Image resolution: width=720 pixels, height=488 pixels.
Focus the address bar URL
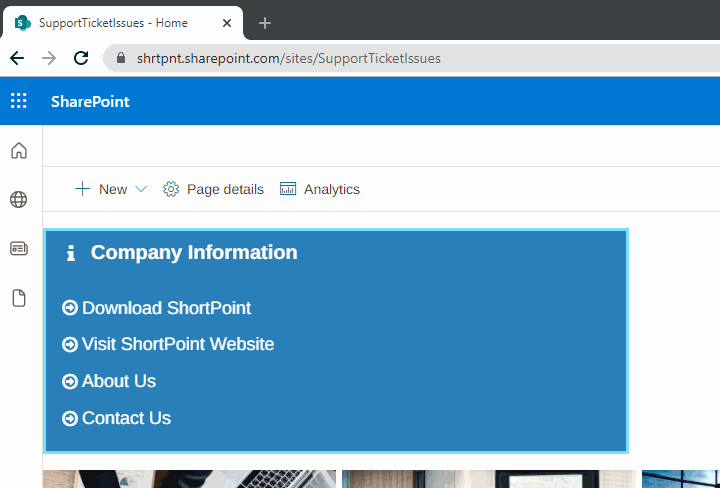[288, 58]
